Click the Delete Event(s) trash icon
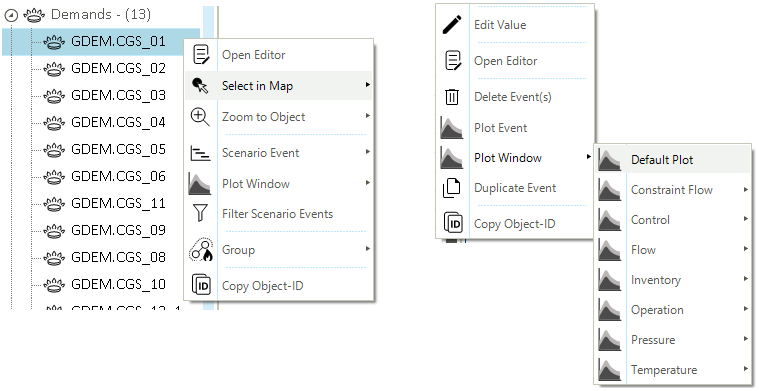The height and width of the screenshot is (391, 759). [x=452, y=97]
